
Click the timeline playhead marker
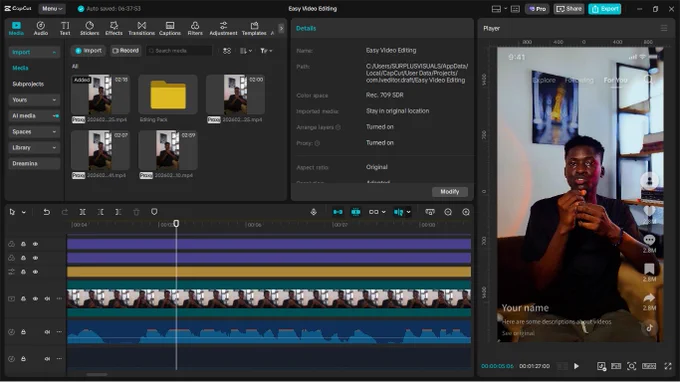click(176, 224)
